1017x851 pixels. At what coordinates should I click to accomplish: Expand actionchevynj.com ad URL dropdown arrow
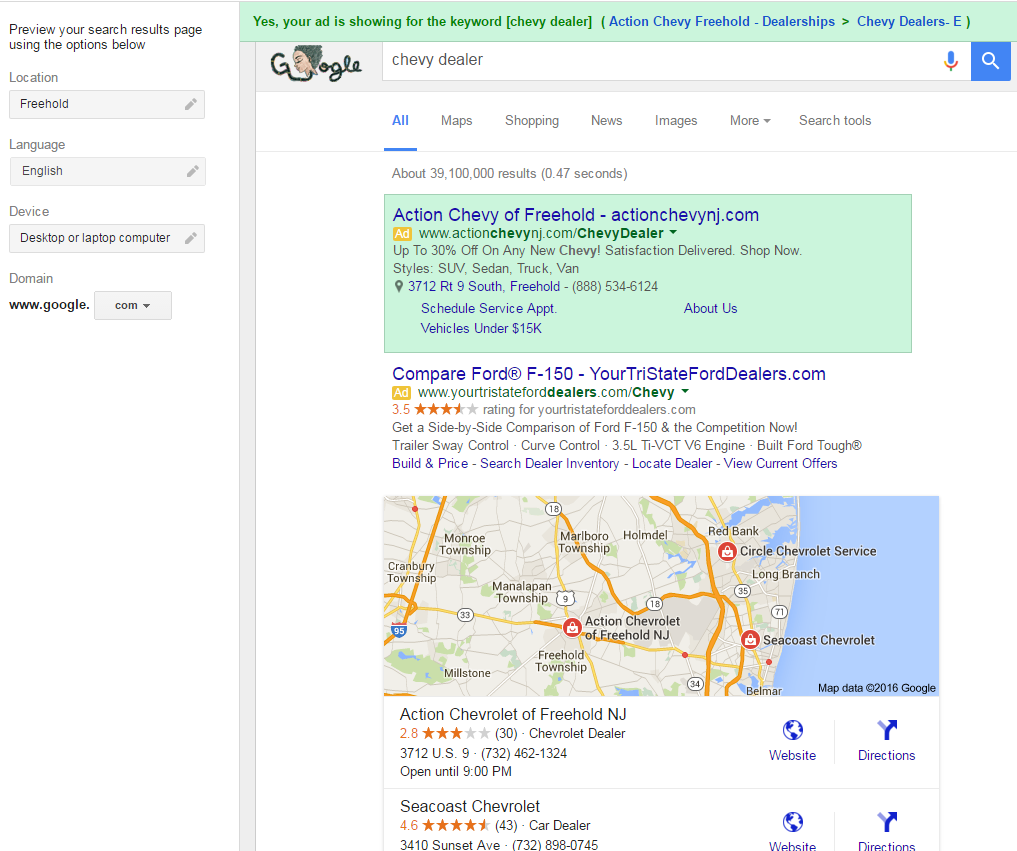click(x=673, y=233)
